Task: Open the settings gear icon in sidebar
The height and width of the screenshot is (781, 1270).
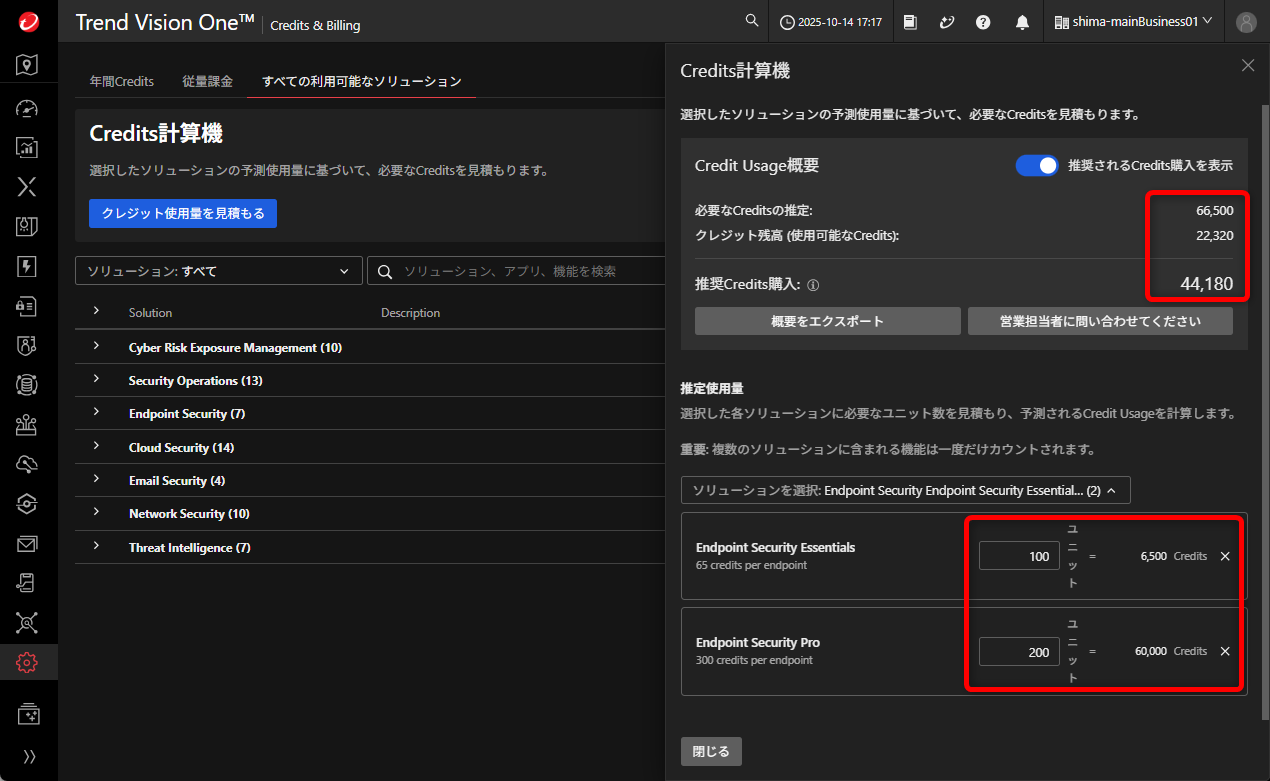Action: [28, 661]
